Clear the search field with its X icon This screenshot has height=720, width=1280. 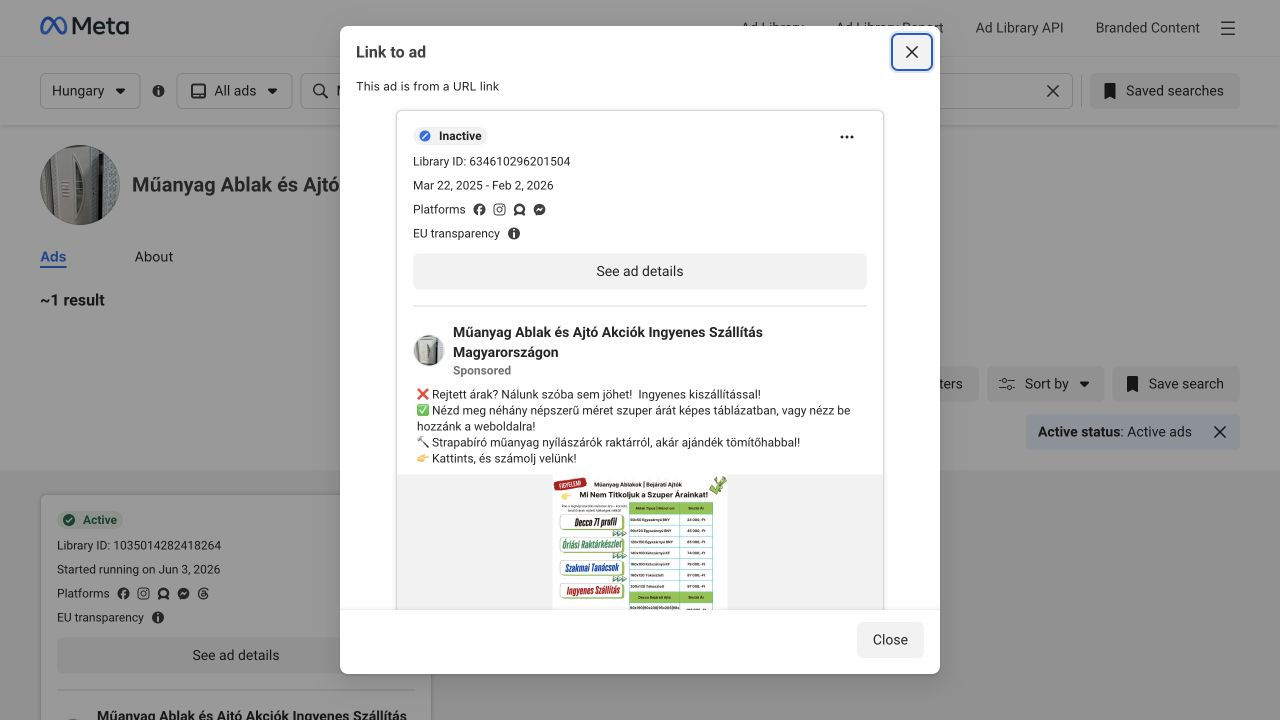point(1053,91)
